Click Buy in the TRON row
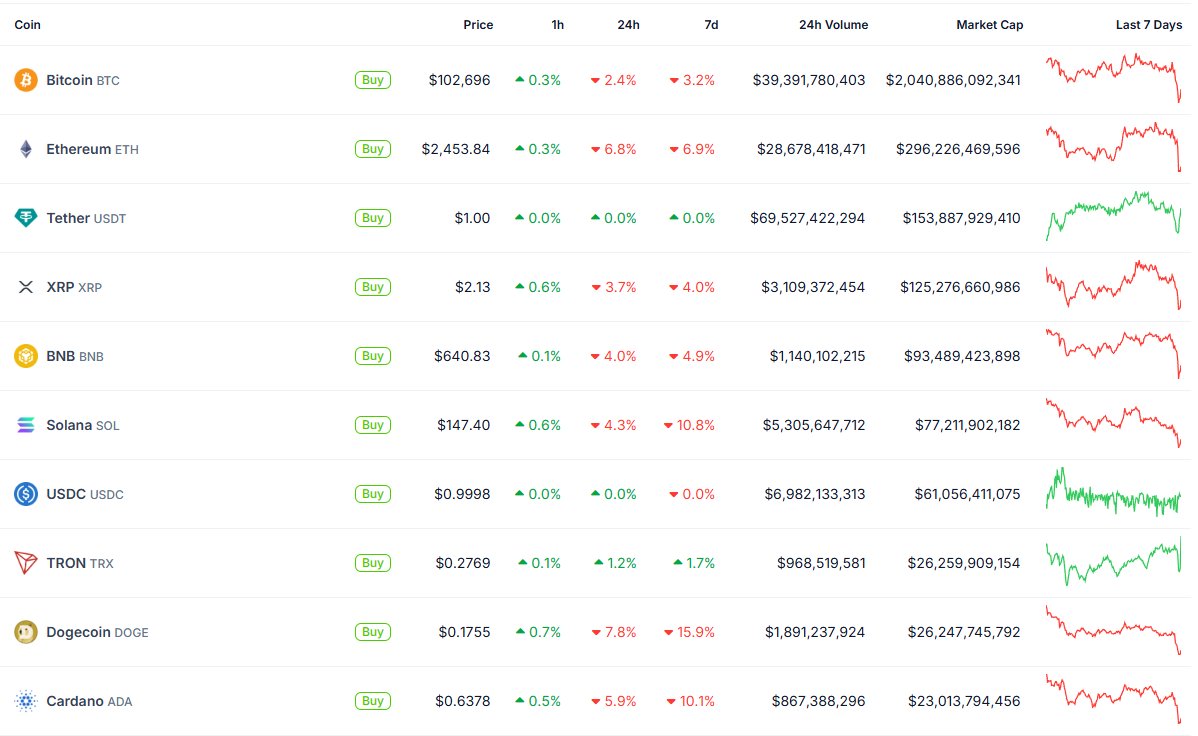The image size is (1198, 736). [373, 563]
